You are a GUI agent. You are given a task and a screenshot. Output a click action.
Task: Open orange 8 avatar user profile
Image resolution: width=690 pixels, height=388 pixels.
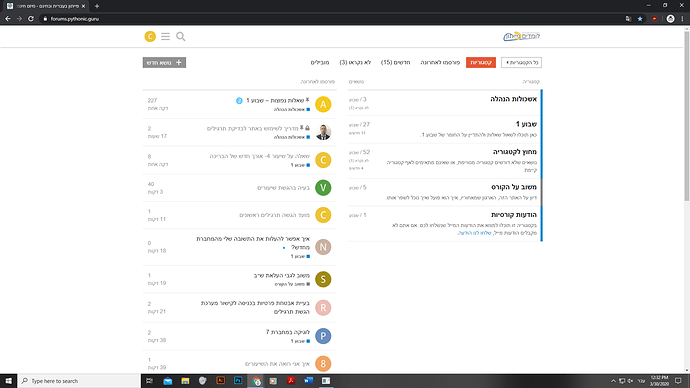(323, 364)
